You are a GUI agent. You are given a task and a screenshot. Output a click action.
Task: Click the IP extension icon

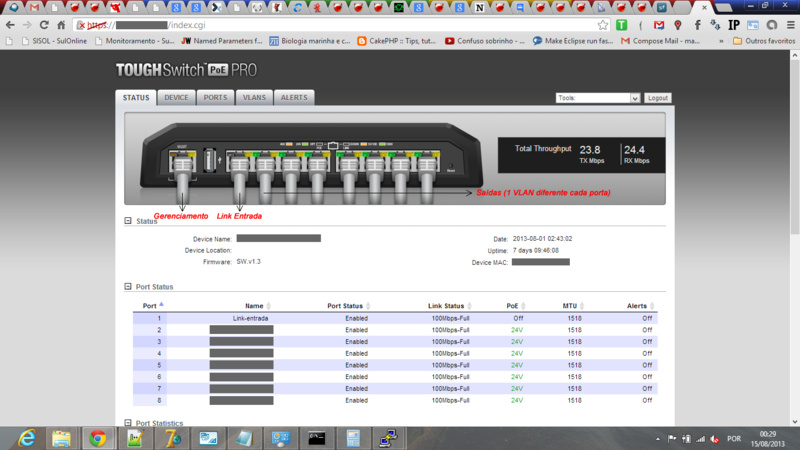[x=734, y=25]
